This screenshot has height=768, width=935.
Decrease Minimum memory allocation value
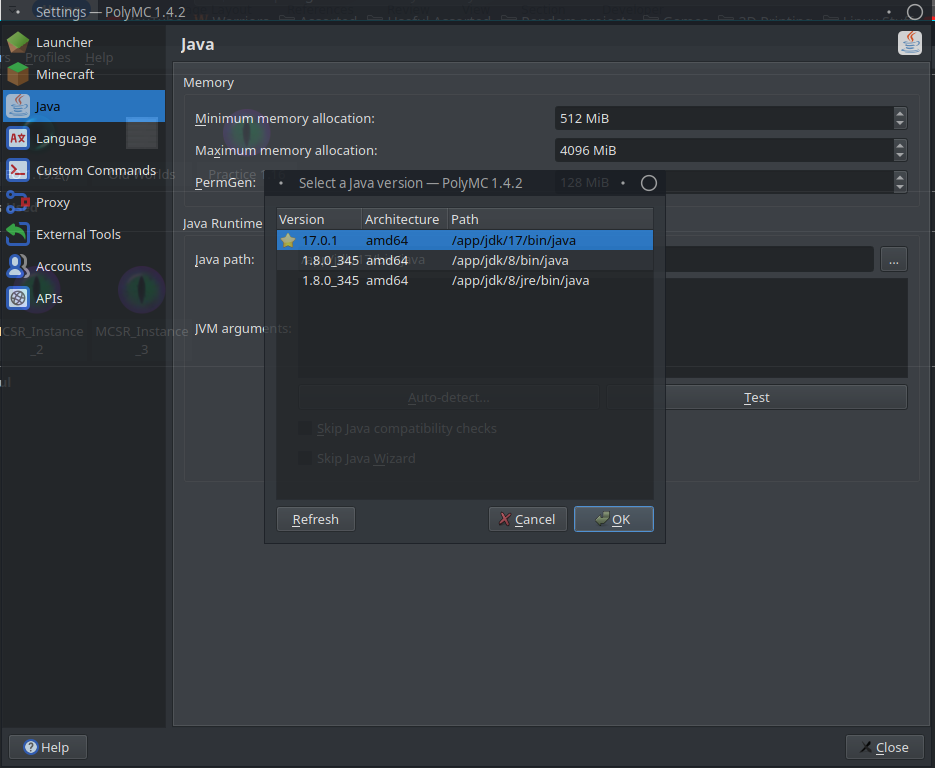tap(899, 122)
